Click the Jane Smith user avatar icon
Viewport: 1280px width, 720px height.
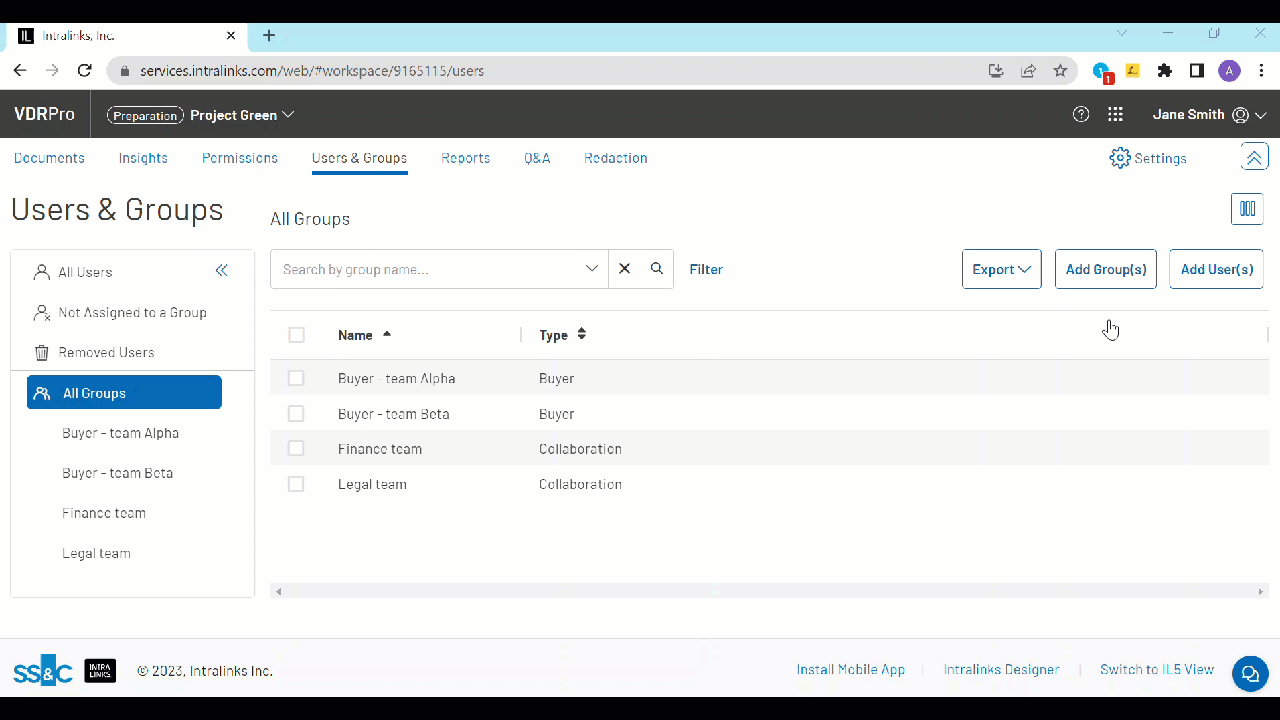point(1240,115)
